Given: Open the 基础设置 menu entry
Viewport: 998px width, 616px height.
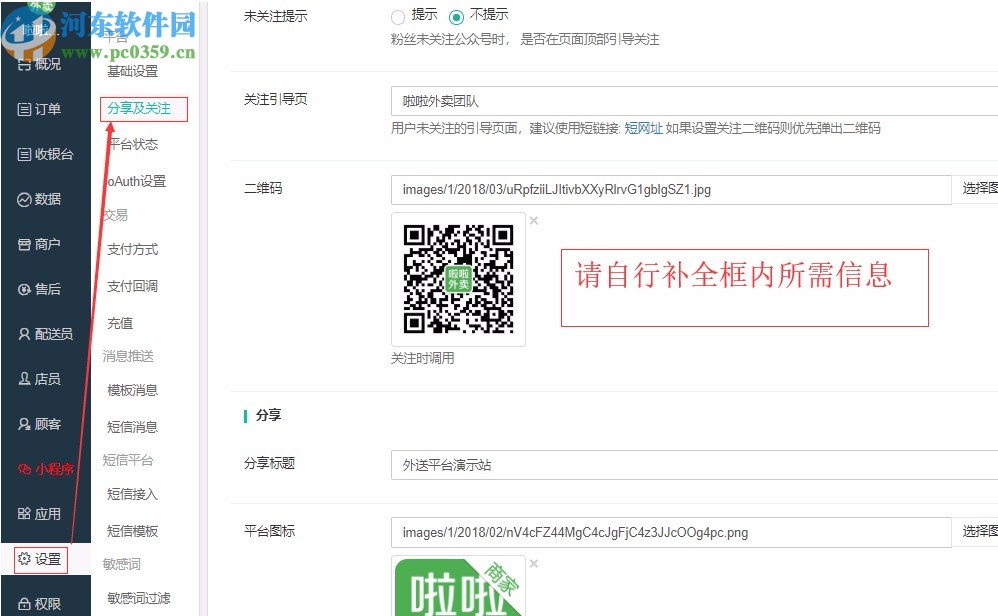Looking at the screenshot, I should click(x=132, y=71).
